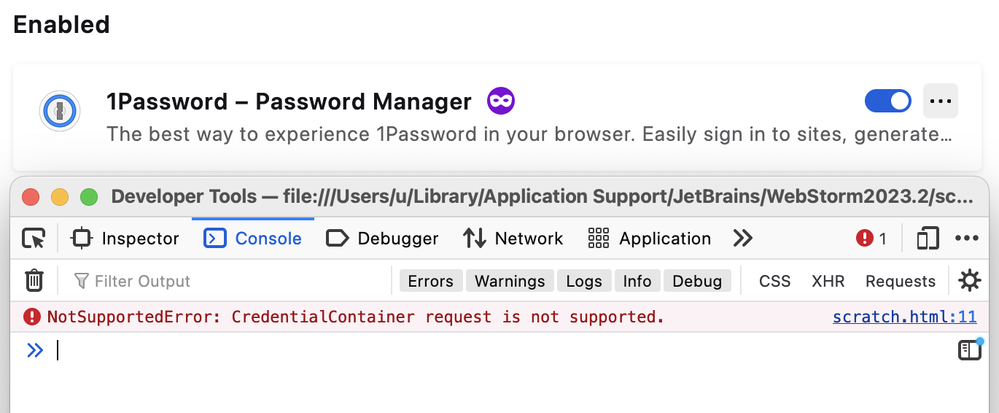Open the scratch.html:11 source link
Image resolution: width=999 pixels, height=413 pixels.
[x=904, y=318]
